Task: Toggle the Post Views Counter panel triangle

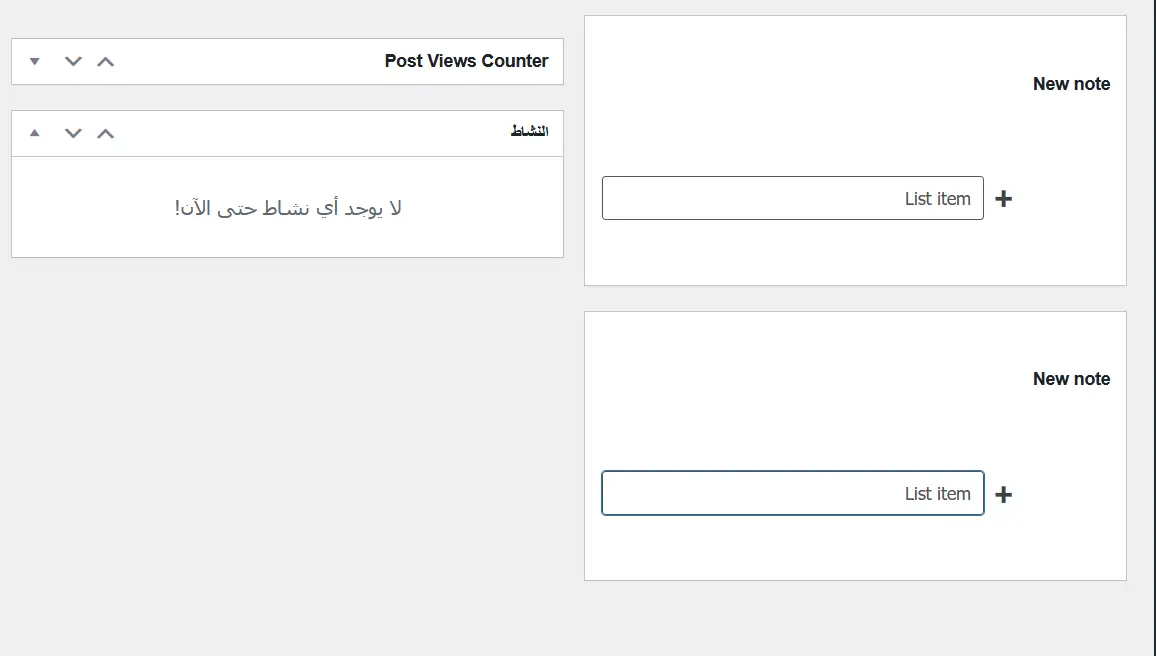Action: coord(35,61)
